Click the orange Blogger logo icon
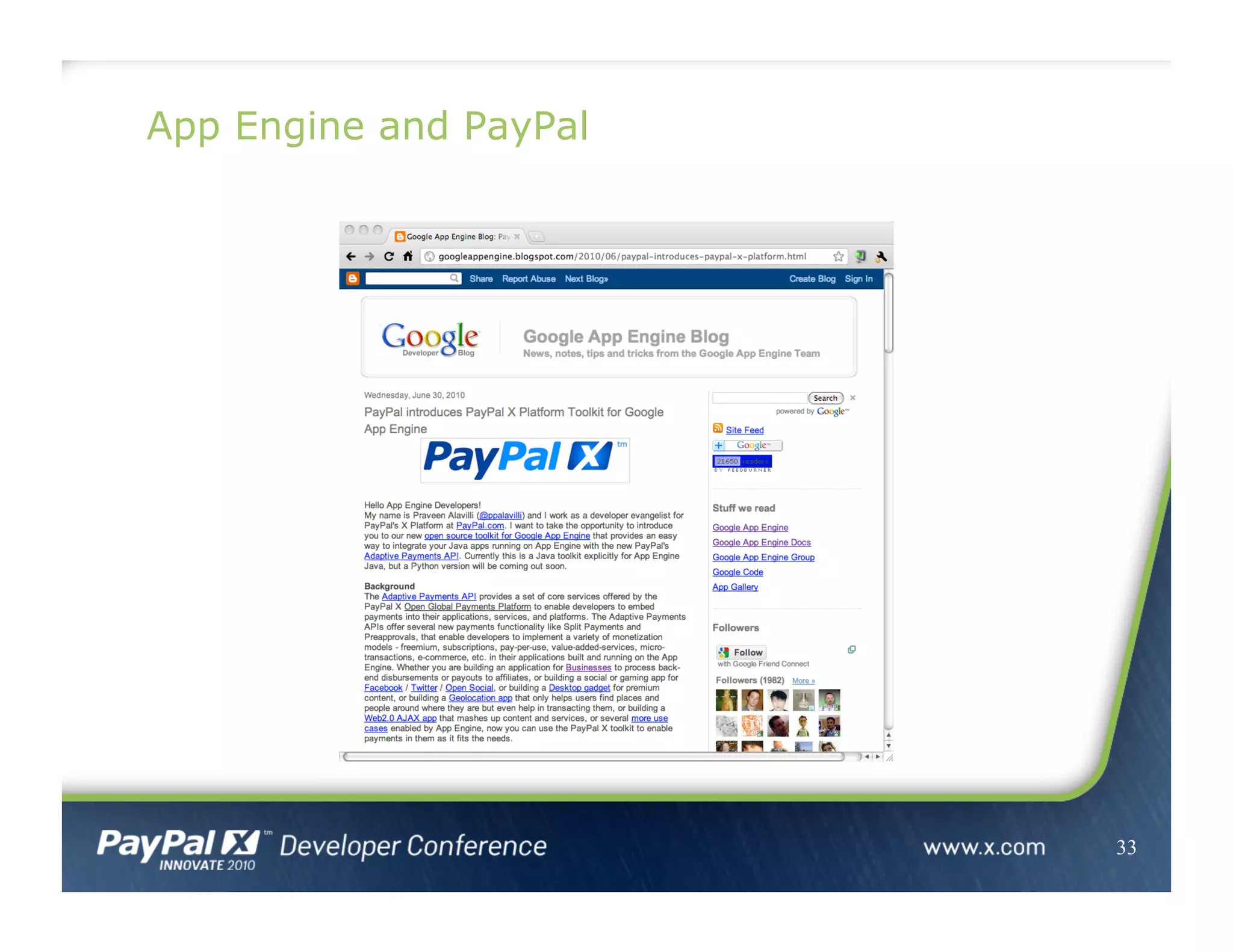Image resolution: width=1233 pixels, height=952 pixels. coord(353,278)
